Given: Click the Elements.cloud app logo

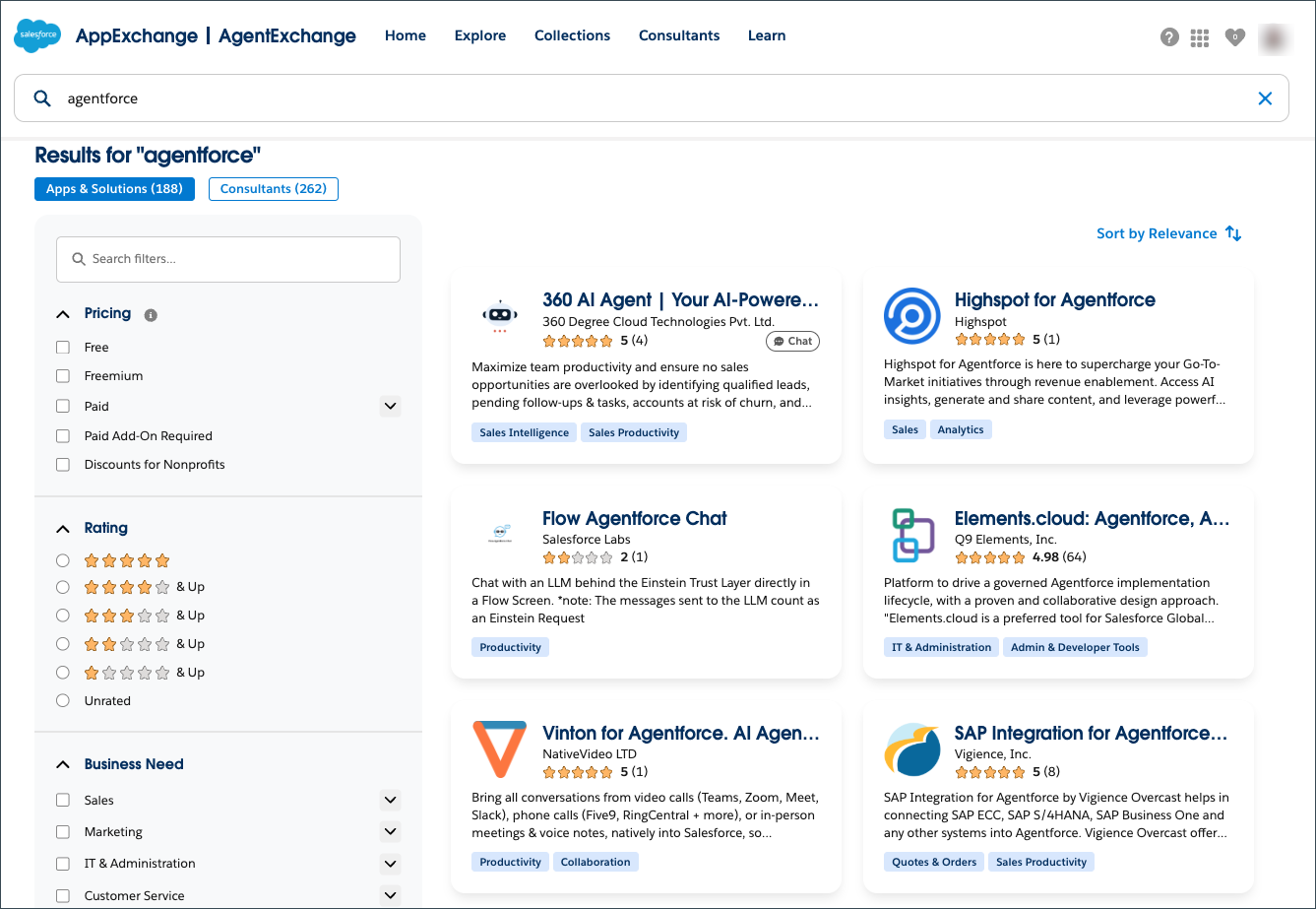Looking at the screenshot, I should pyautogui.click(x=911, y=534).
